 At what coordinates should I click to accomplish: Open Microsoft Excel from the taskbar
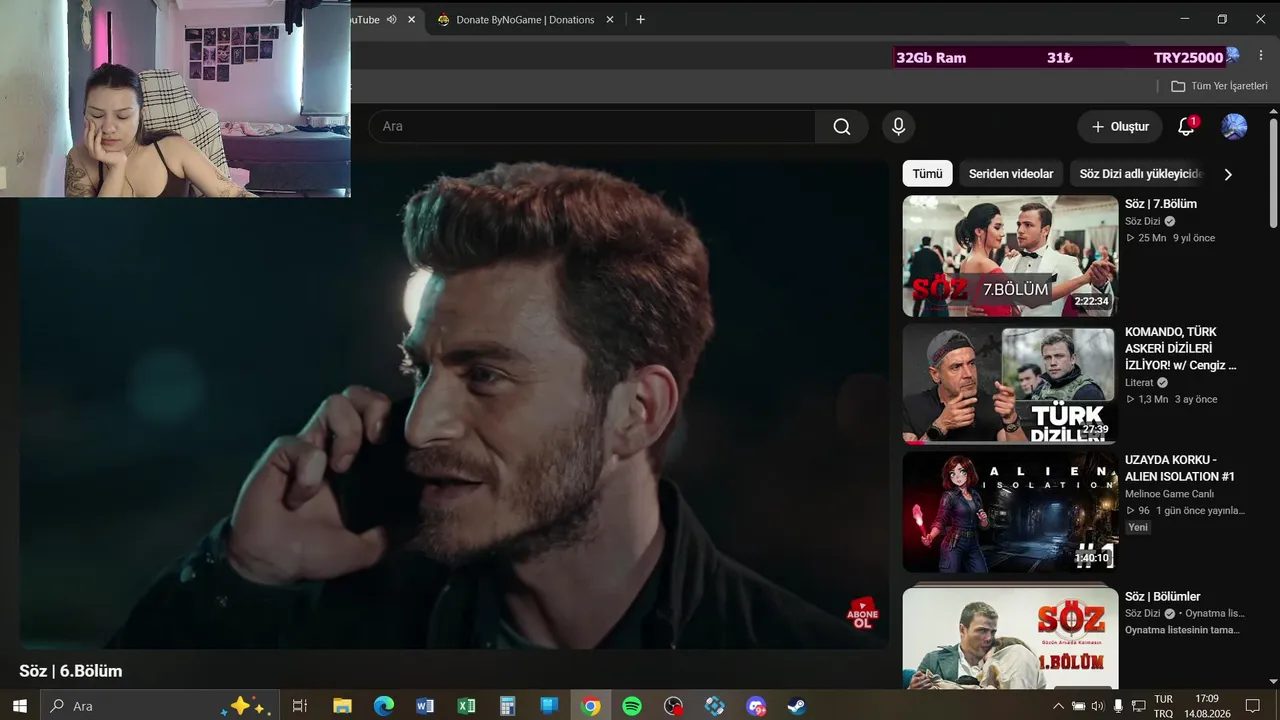coord(466,706)
